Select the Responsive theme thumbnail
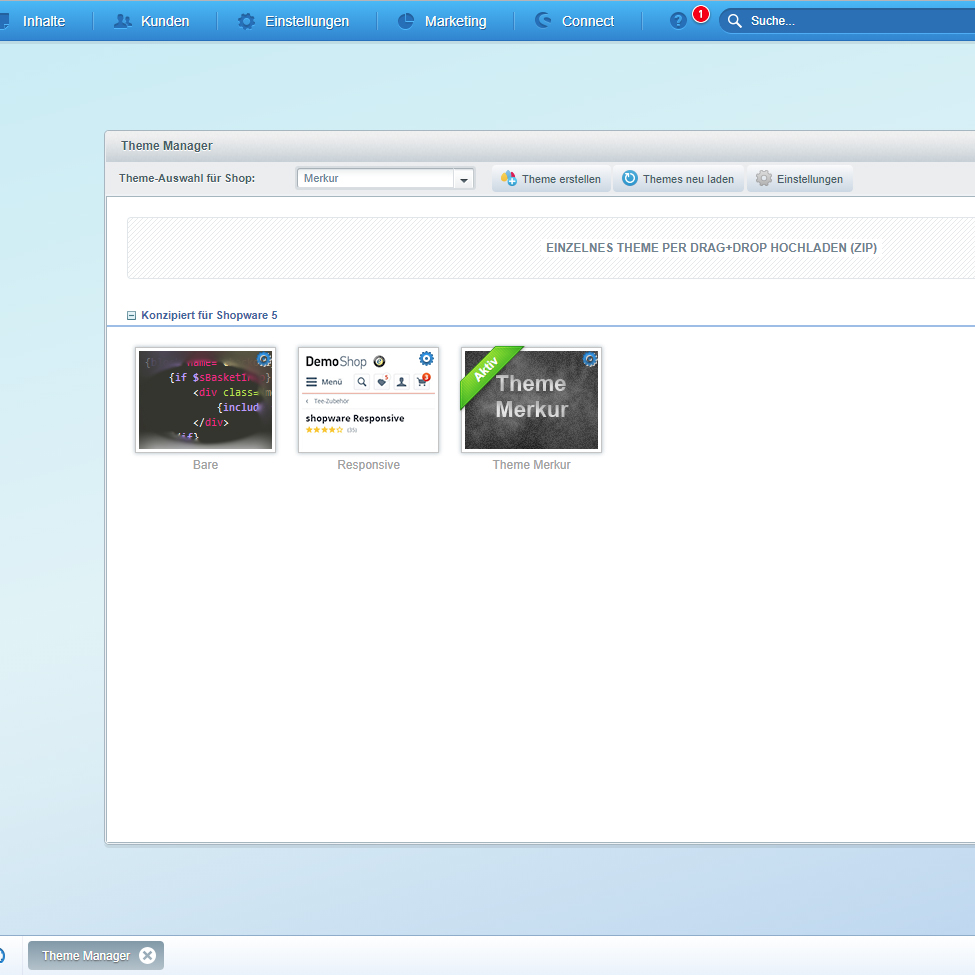 click(x=368, y=400)
